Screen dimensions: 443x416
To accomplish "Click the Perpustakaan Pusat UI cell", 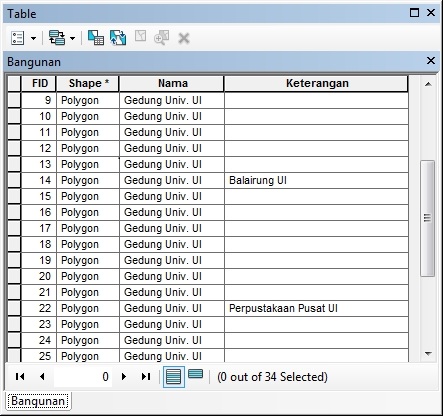I will point(316,308).
